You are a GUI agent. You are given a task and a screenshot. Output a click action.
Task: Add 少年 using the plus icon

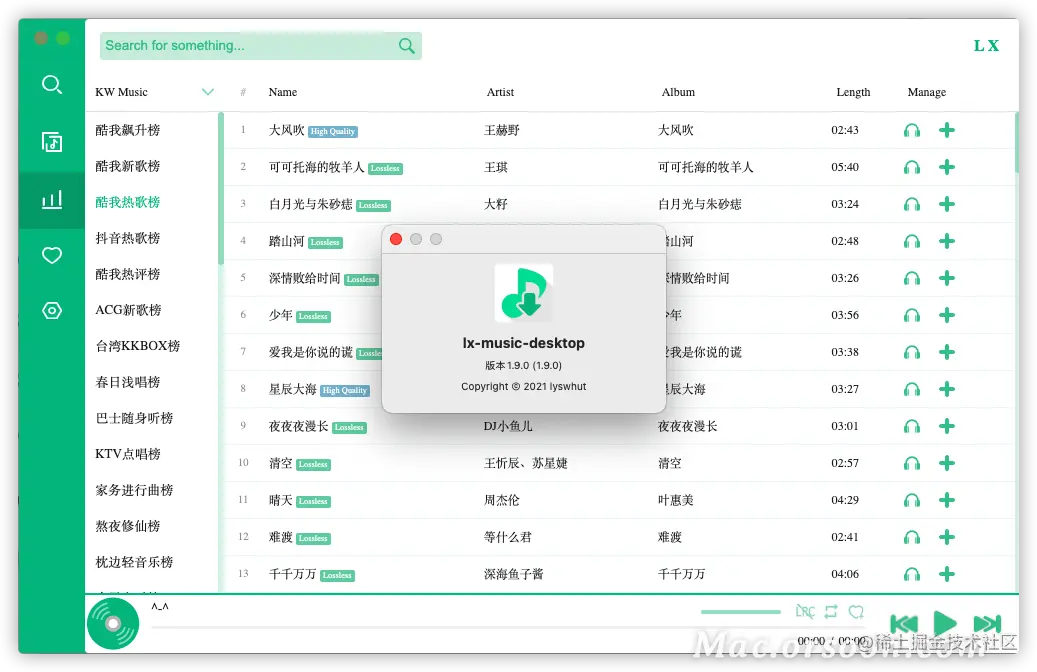pos(946,315)
